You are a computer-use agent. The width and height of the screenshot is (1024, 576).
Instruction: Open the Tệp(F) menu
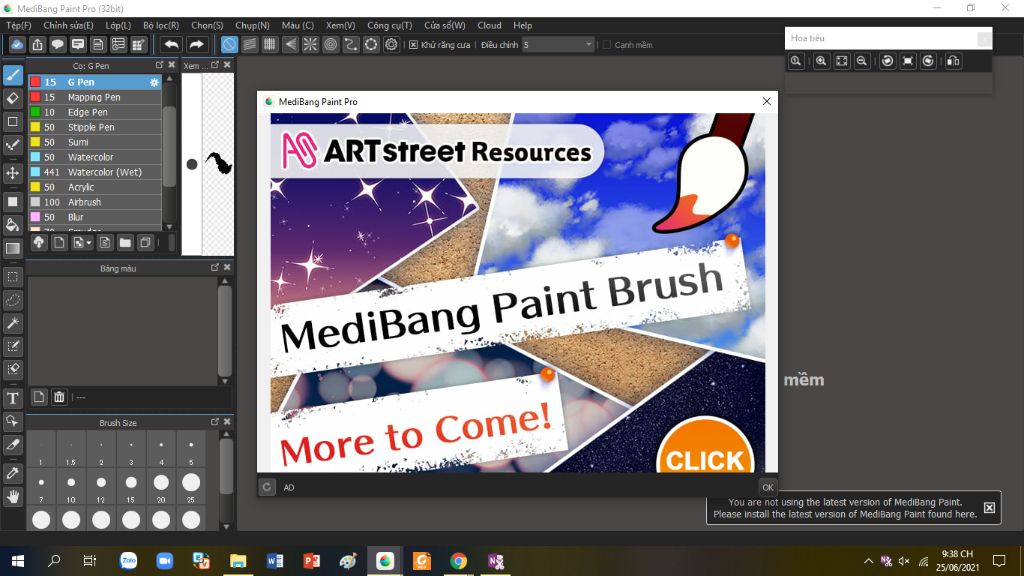(18, 25)
